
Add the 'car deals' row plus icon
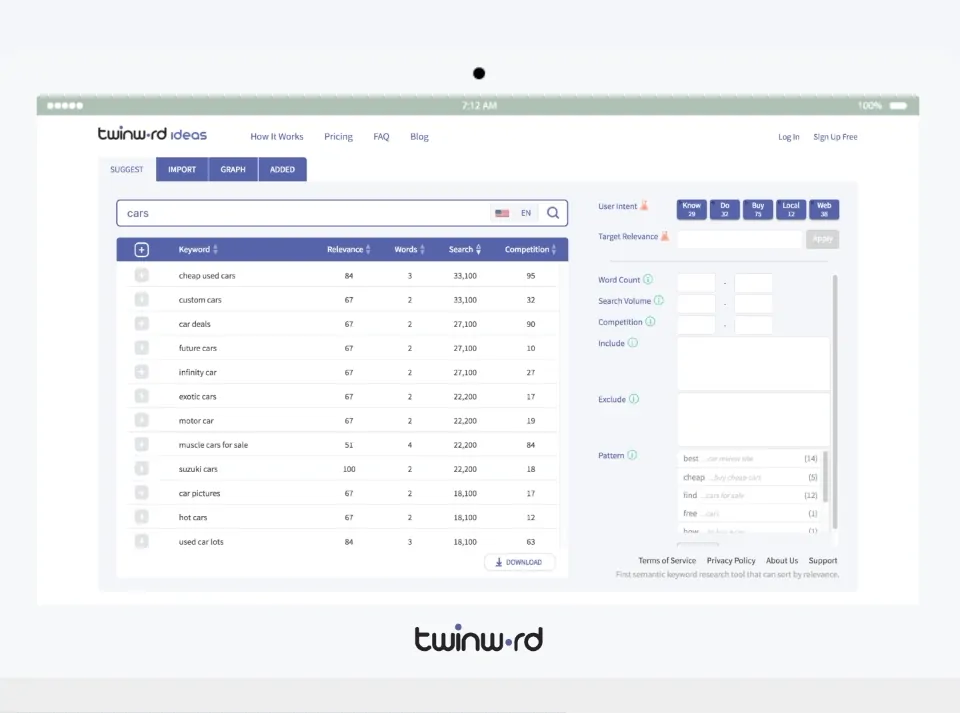141,324
